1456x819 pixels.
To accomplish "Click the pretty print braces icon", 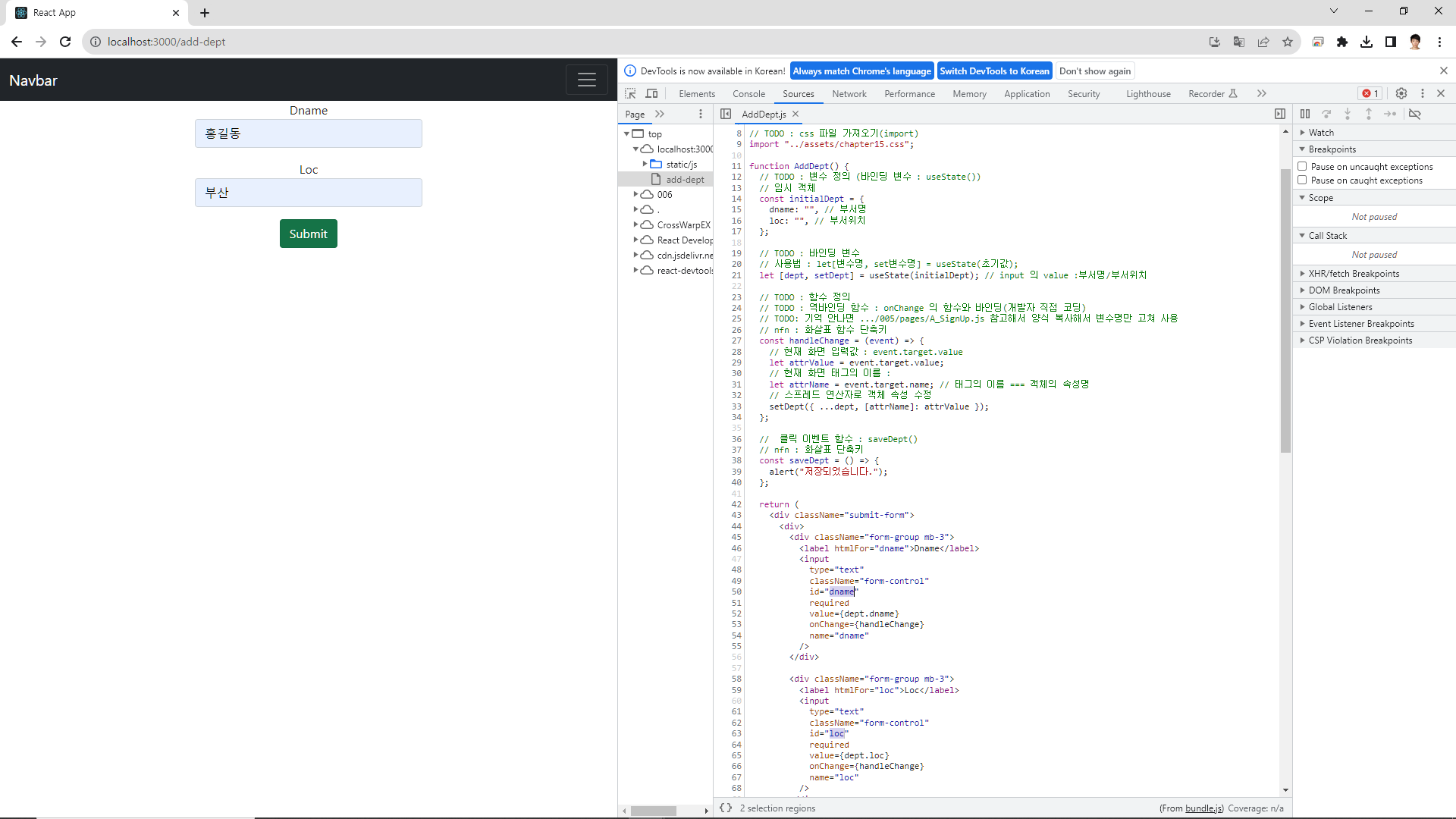I will point(726,808).
